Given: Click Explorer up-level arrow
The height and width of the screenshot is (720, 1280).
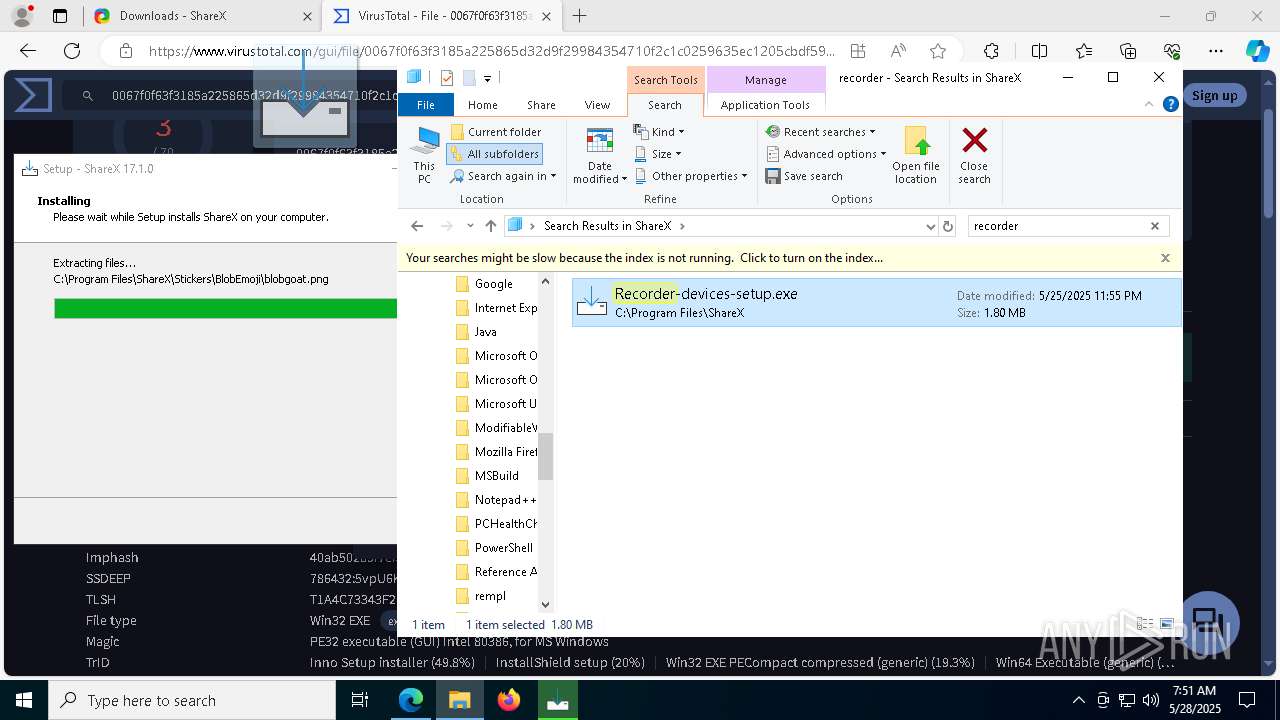Looking at the screenshot, I should (x=490, y=226).
